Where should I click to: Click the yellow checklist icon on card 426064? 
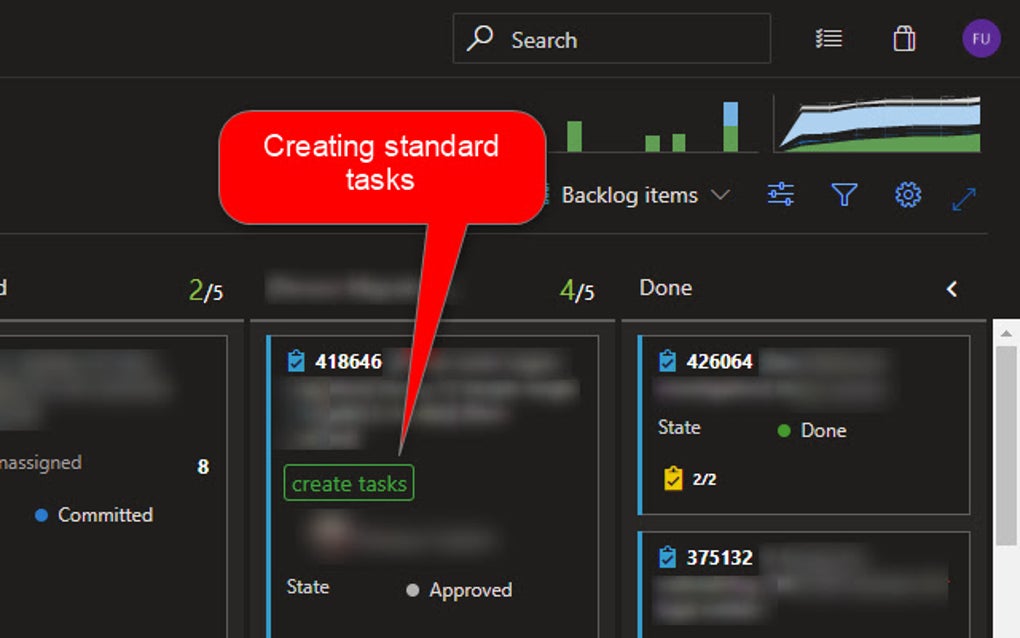coord(670,479)
